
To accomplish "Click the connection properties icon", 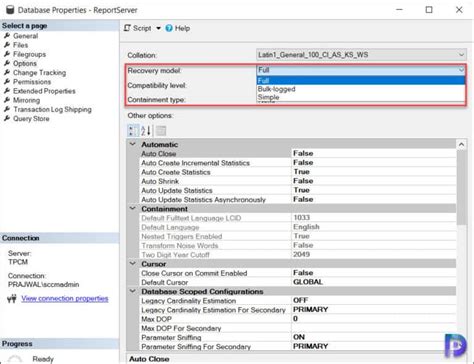I will click(x=12, y=298).
